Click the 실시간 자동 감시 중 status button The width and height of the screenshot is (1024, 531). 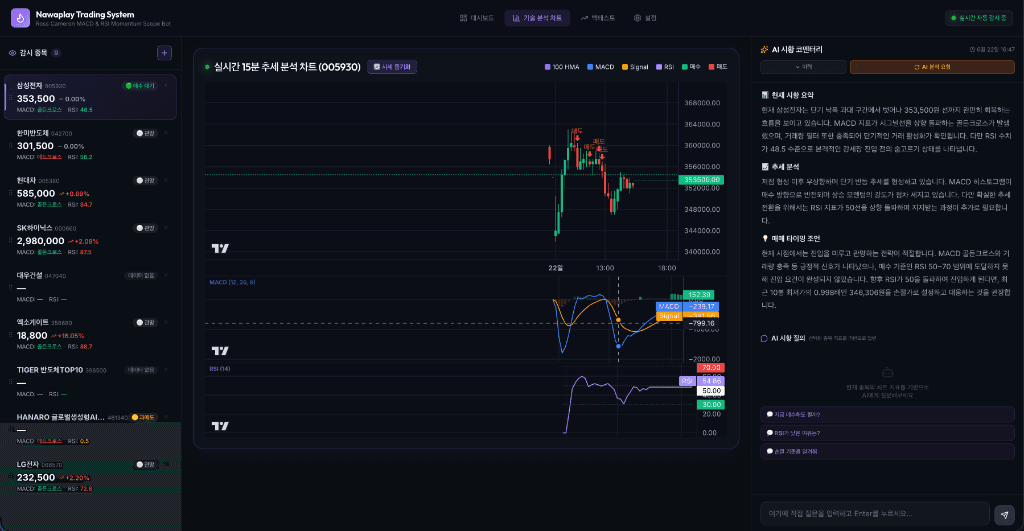coord(978,18)
